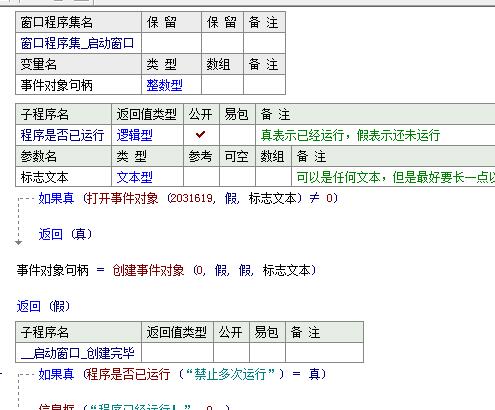This screenshot has width=495, height=410.
Task: Open the 文本型 parameter type link
Action: click(135, 177)
